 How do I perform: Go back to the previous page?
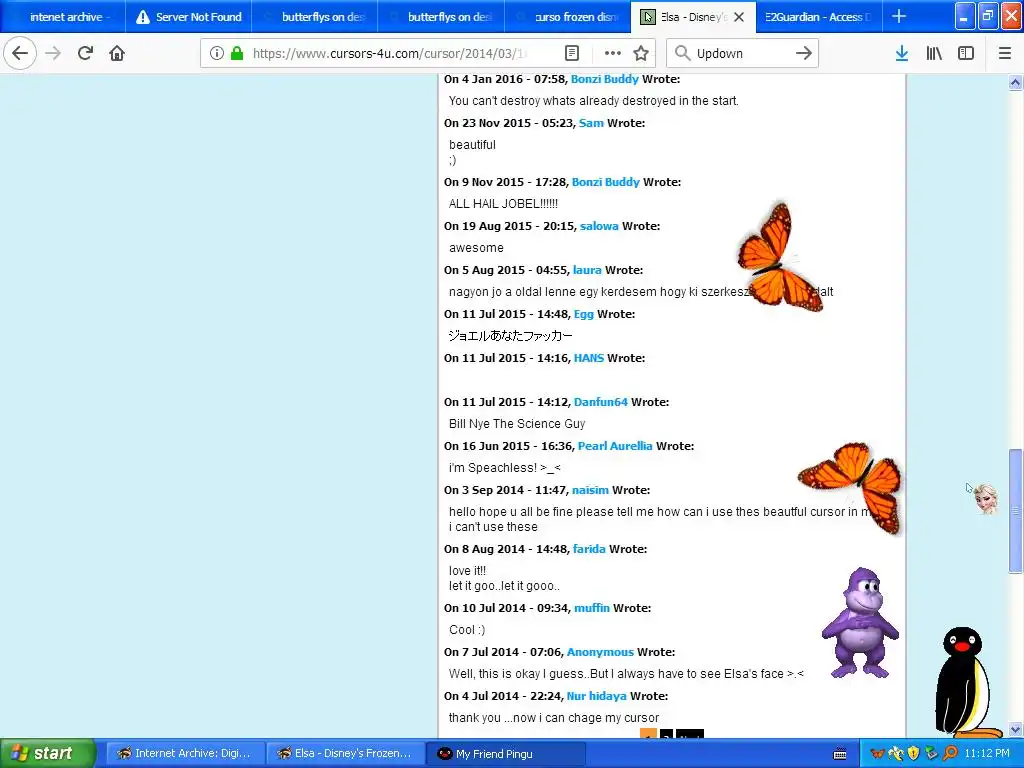click(x=20, y=53)
